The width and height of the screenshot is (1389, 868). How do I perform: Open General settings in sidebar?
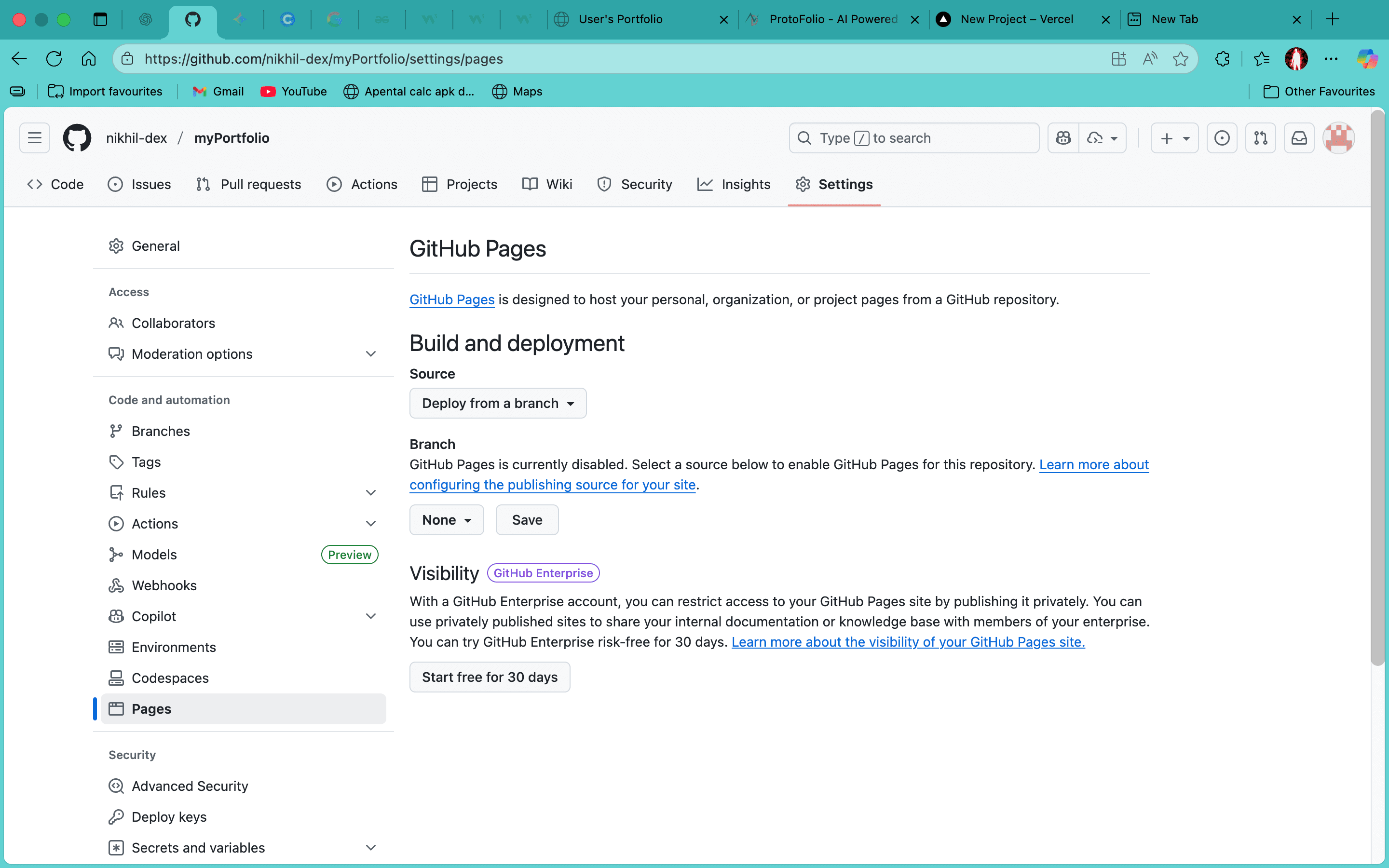coord(244,246)
